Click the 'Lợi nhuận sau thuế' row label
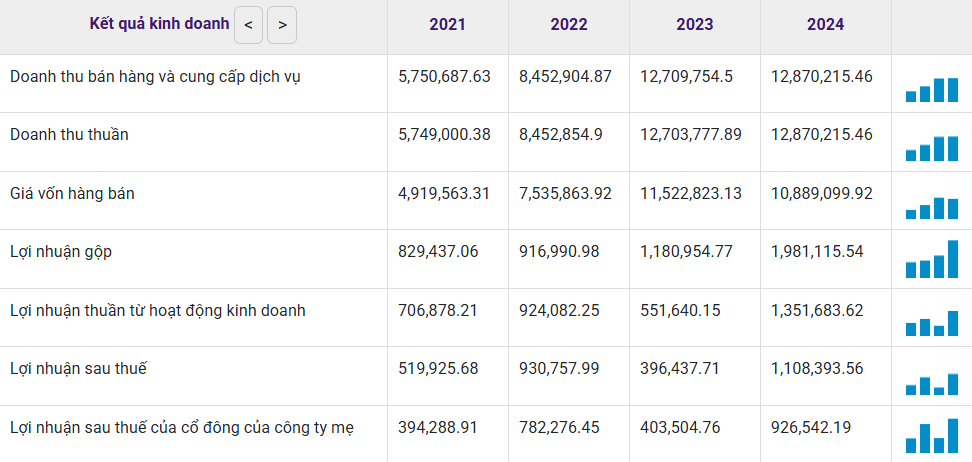The image size is (972, 462). pos(78,368)
